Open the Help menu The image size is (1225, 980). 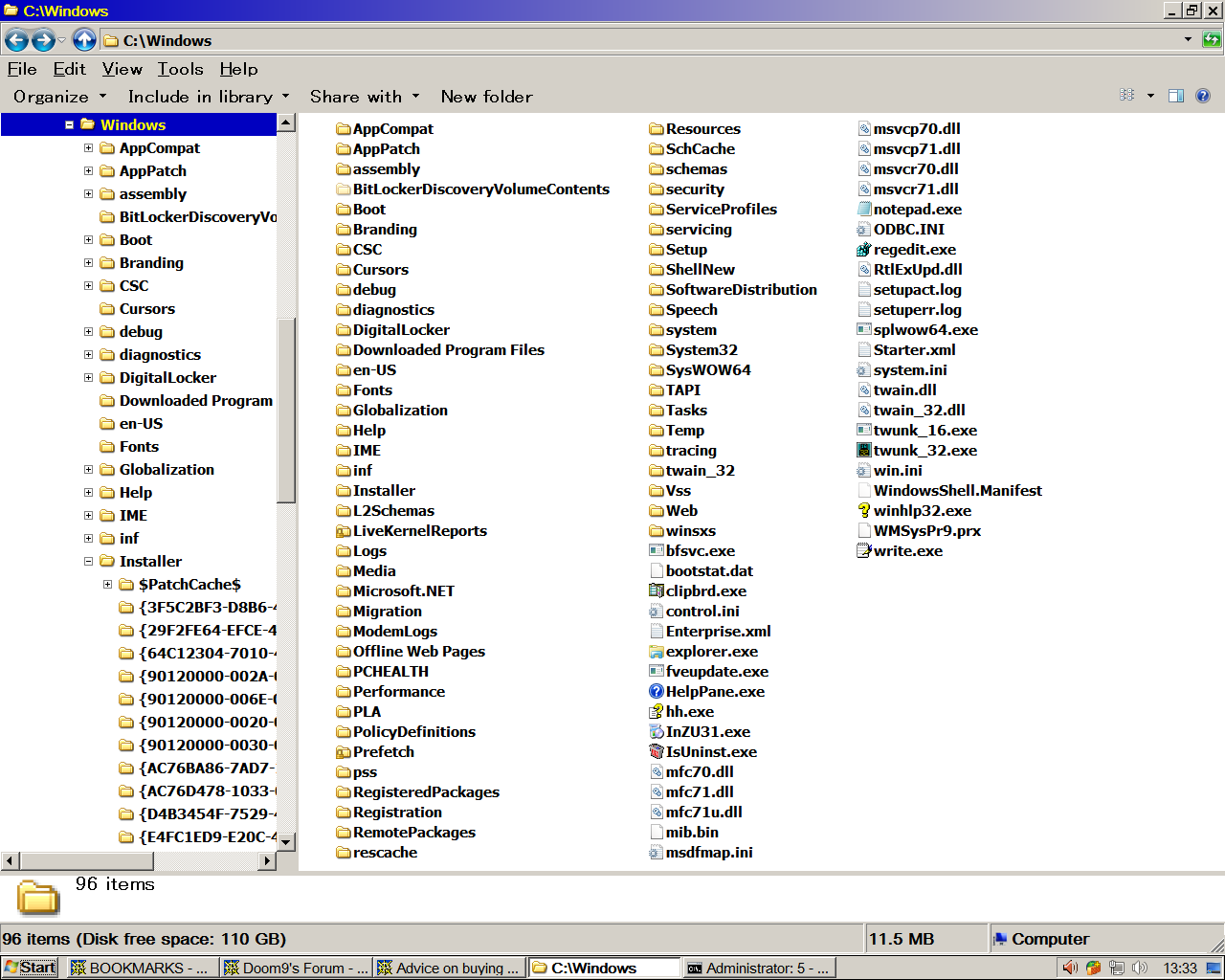(238, 69)
